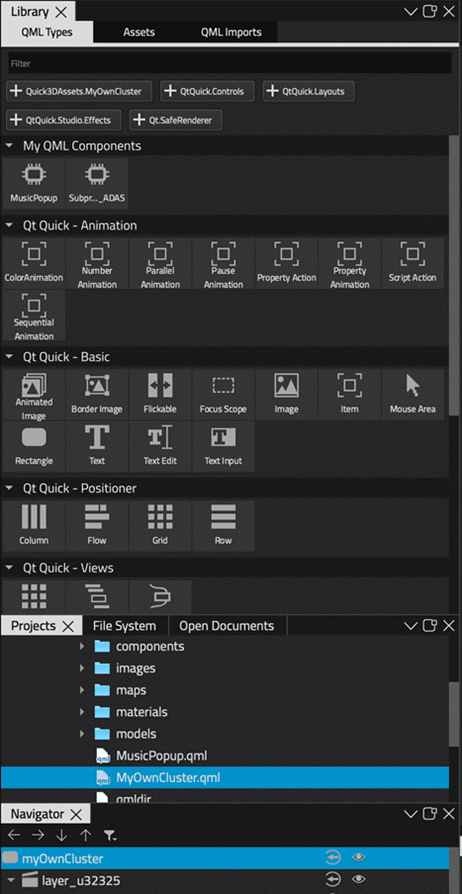Click the Library Filter field
The width and height of the screenshot is (462, 894).
click(230, 63)
